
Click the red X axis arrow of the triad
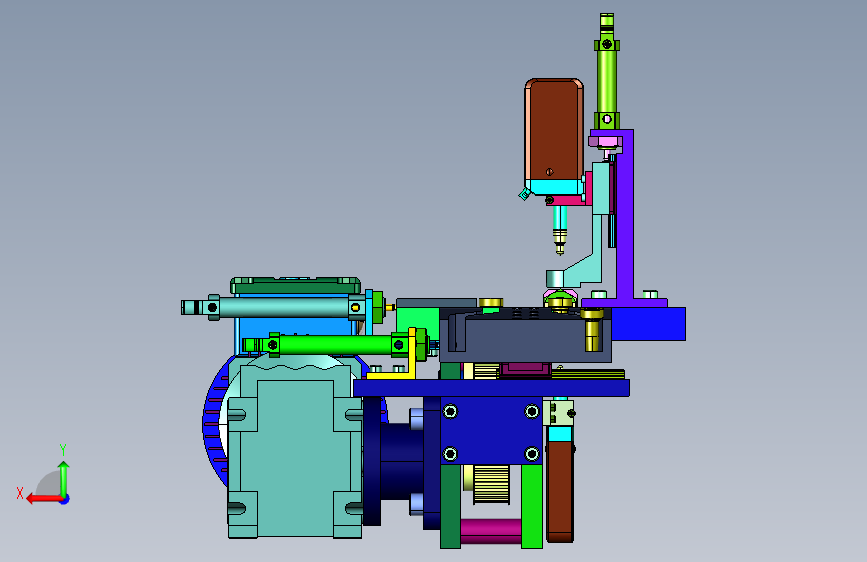43,499
